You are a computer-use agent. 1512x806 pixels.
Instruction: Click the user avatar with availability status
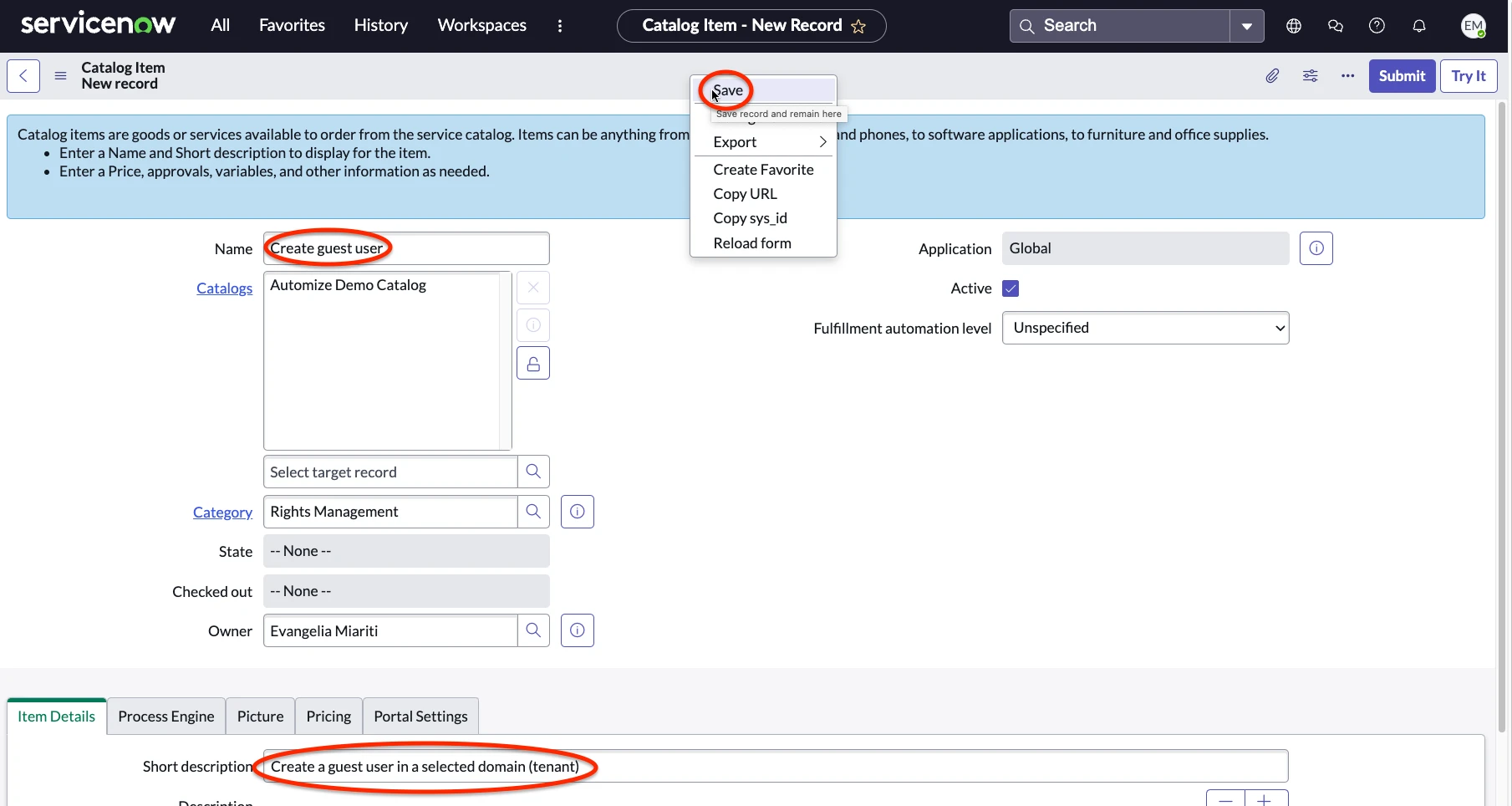tap(1474, 25)
